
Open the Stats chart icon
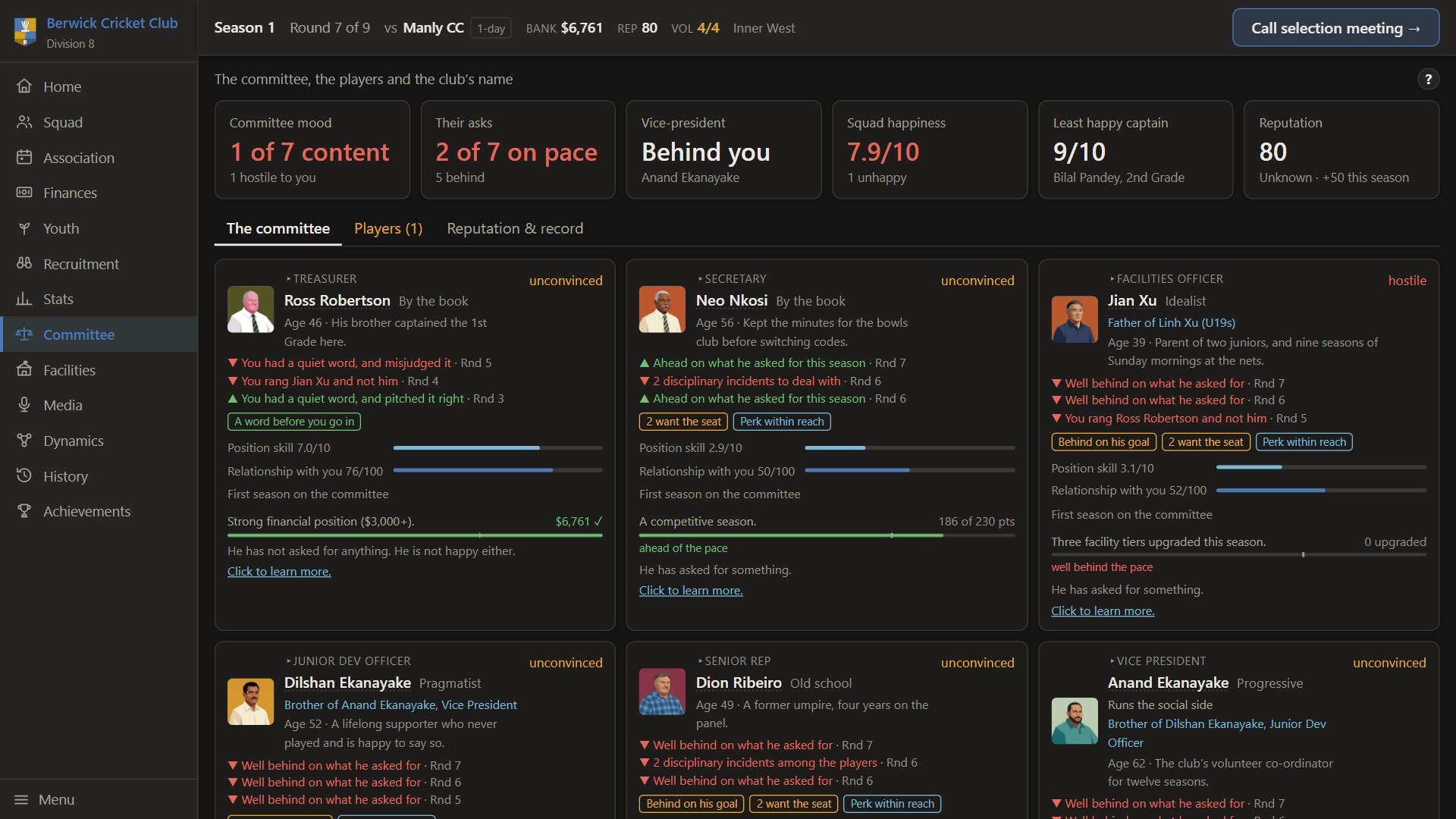(x=24, y=299)
